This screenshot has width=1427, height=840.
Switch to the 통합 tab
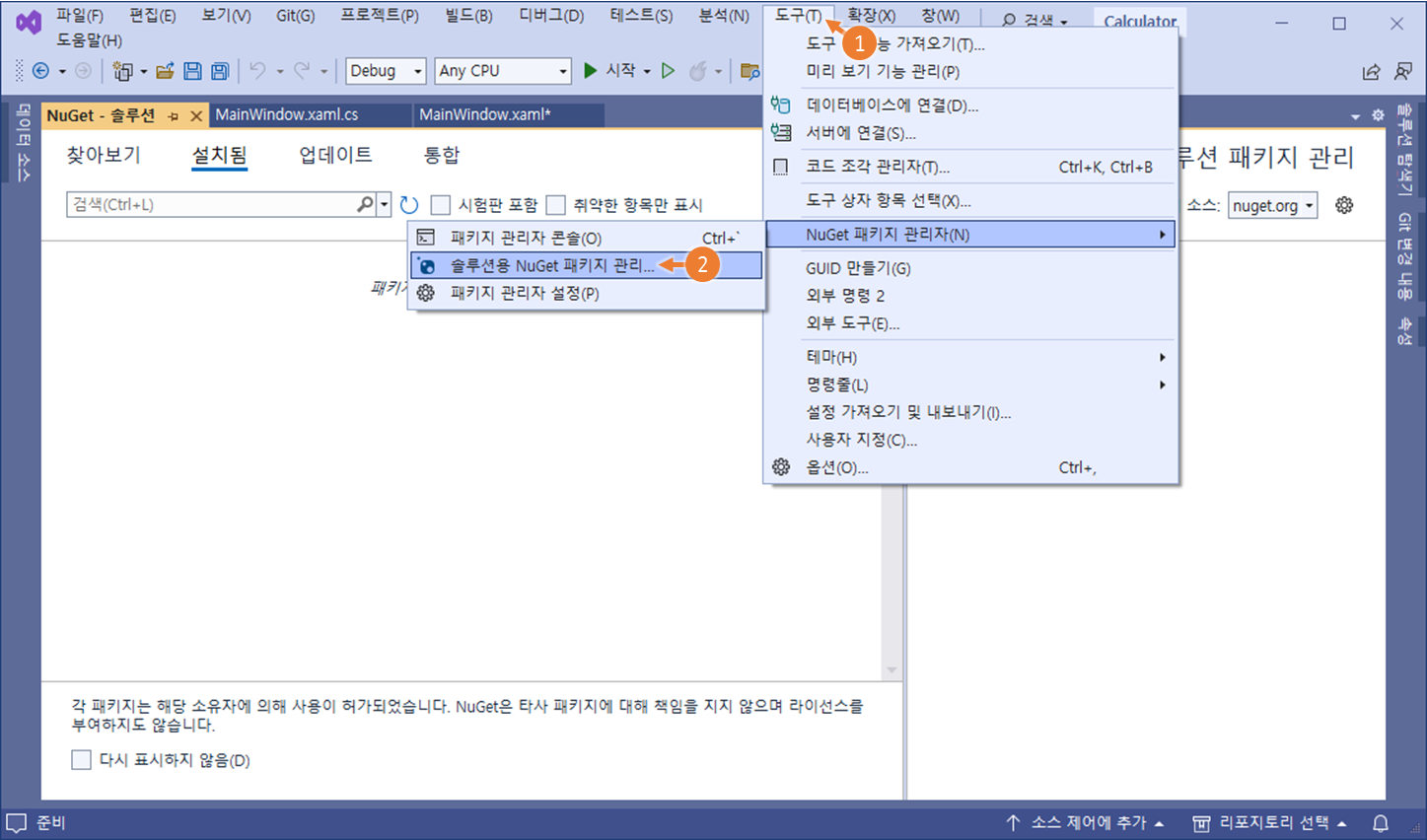[442, 155]
